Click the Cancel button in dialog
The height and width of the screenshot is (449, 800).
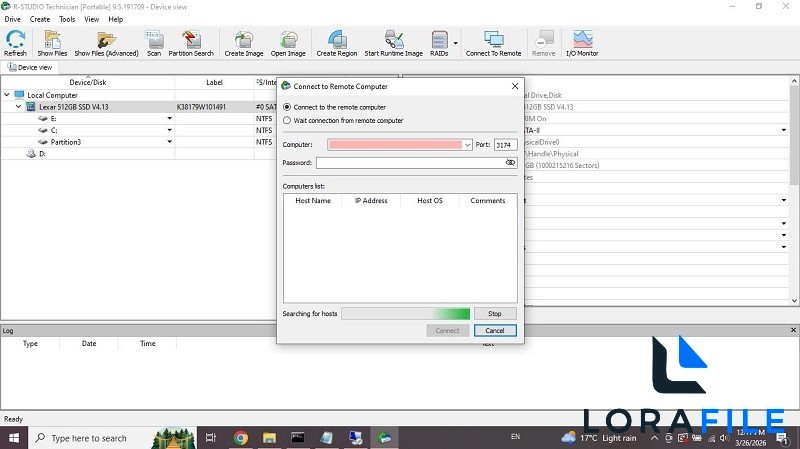coord(495,331)
